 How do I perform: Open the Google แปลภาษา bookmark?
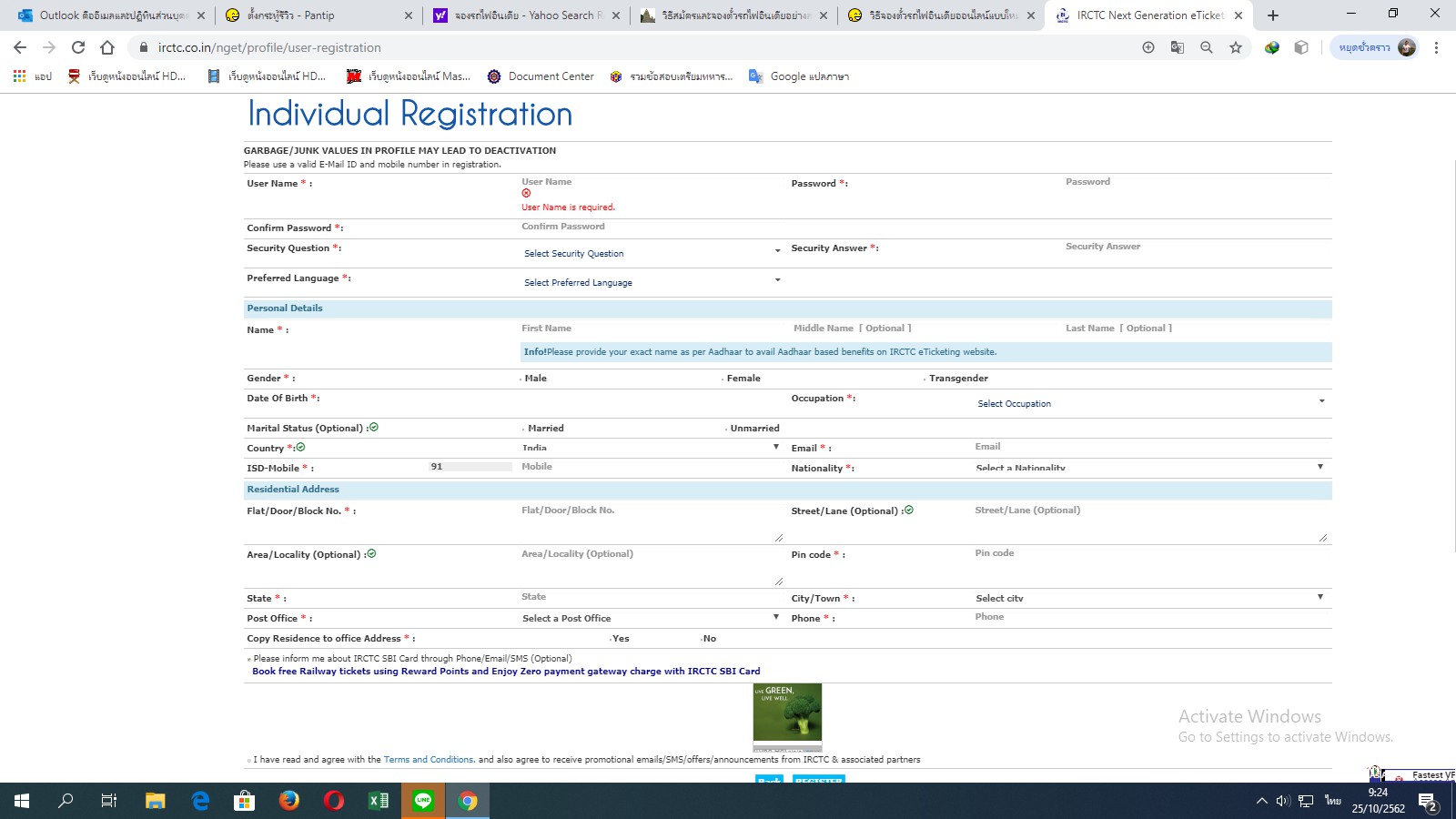coord(799,76)
